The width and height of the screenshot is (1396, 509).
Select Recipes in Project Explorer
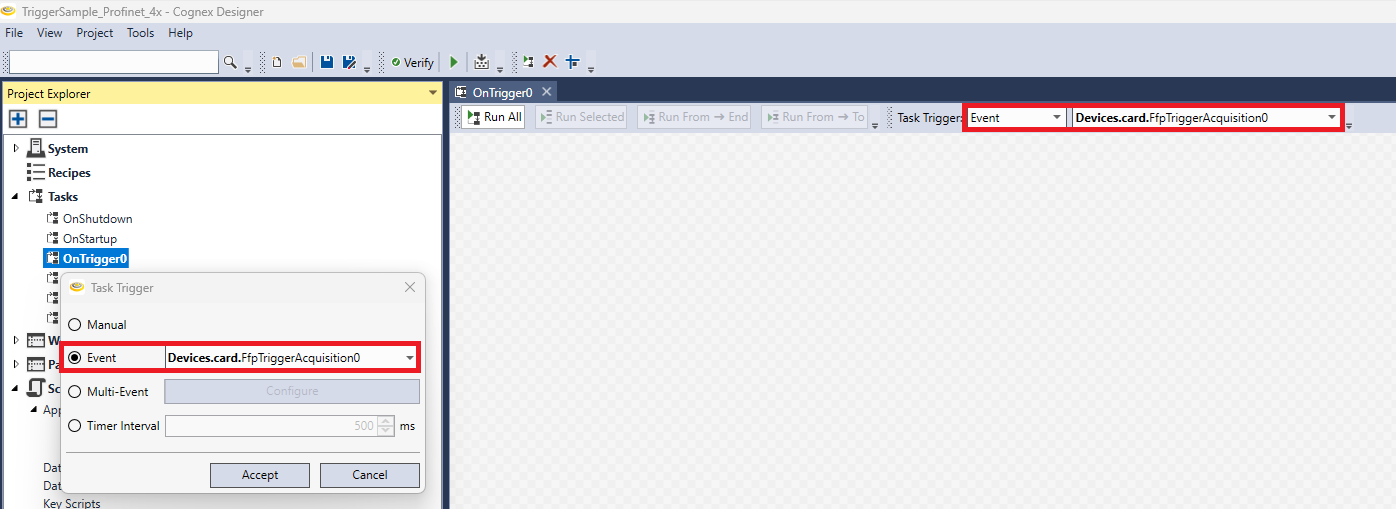(x=69, y=173)
